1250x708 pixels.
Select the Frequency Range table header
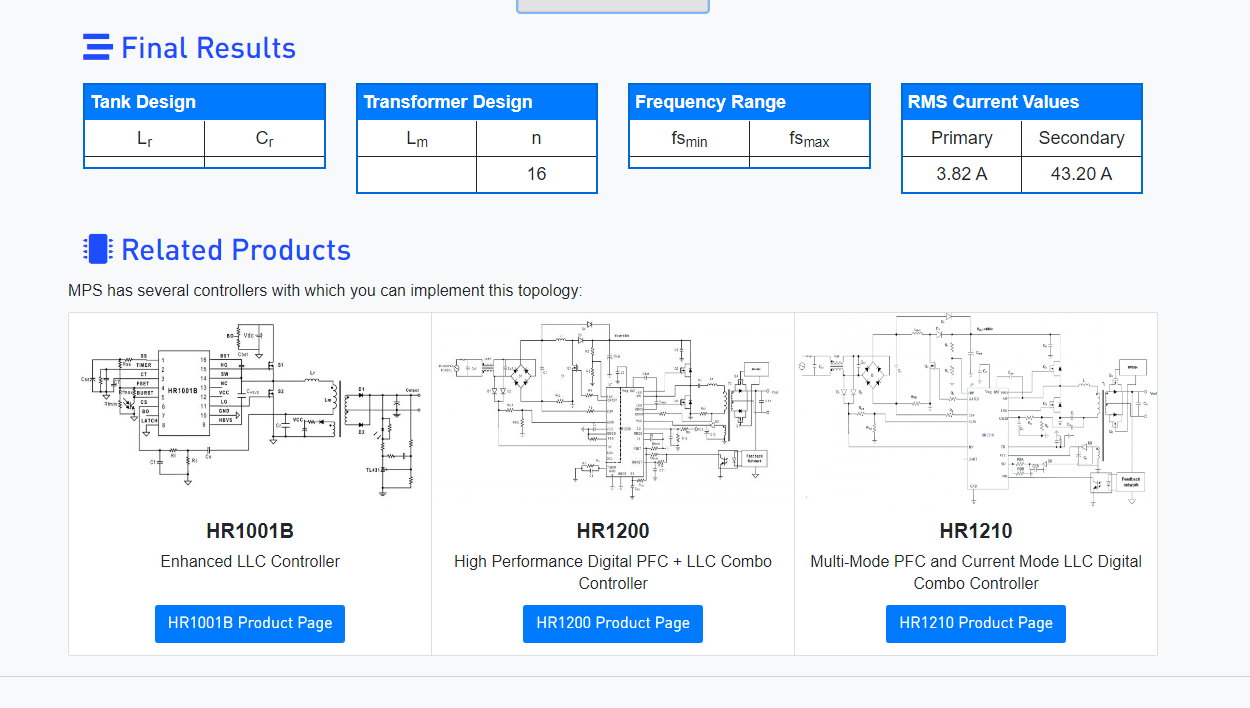click(x=749, y=102)
